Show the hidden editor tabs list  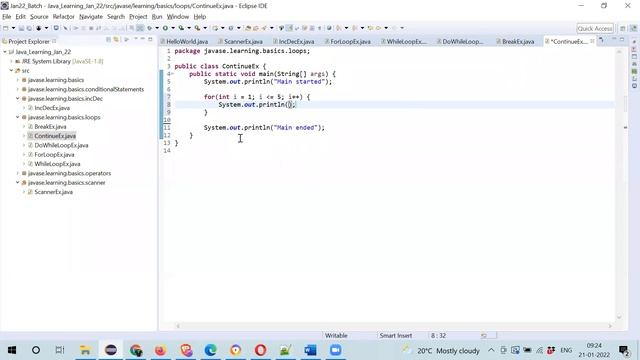[x=601, y=40]
